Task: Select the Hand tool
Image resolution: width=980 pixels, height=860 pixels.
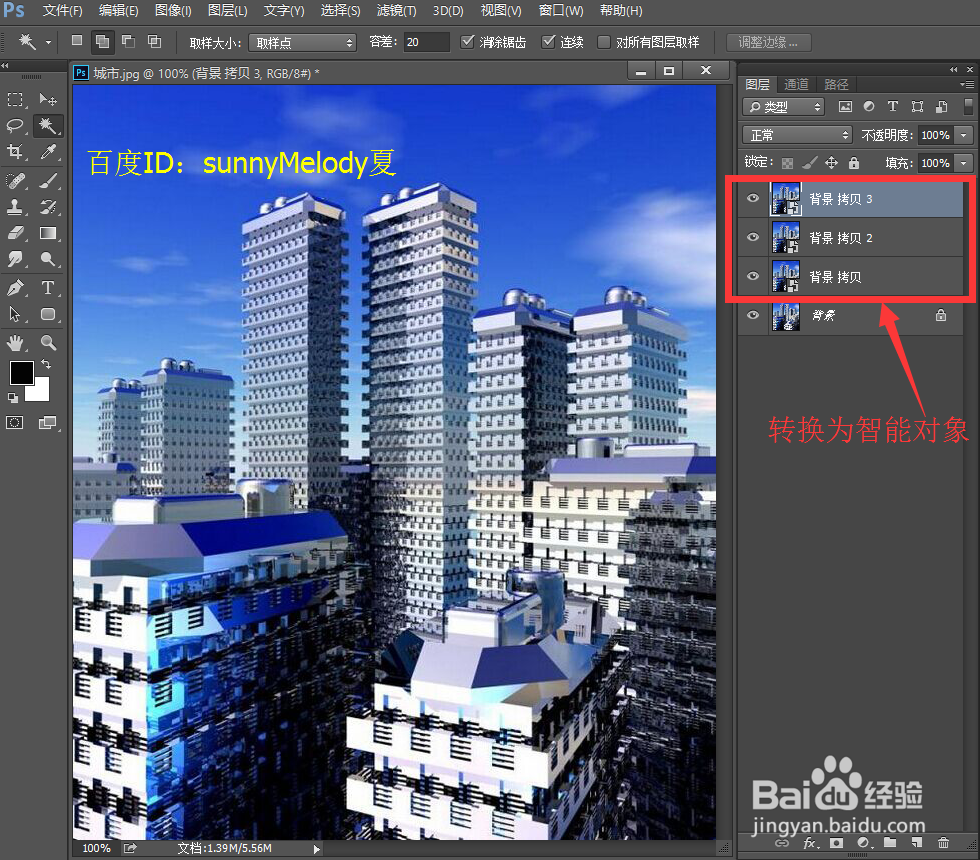Action: (x=14, y=341)
